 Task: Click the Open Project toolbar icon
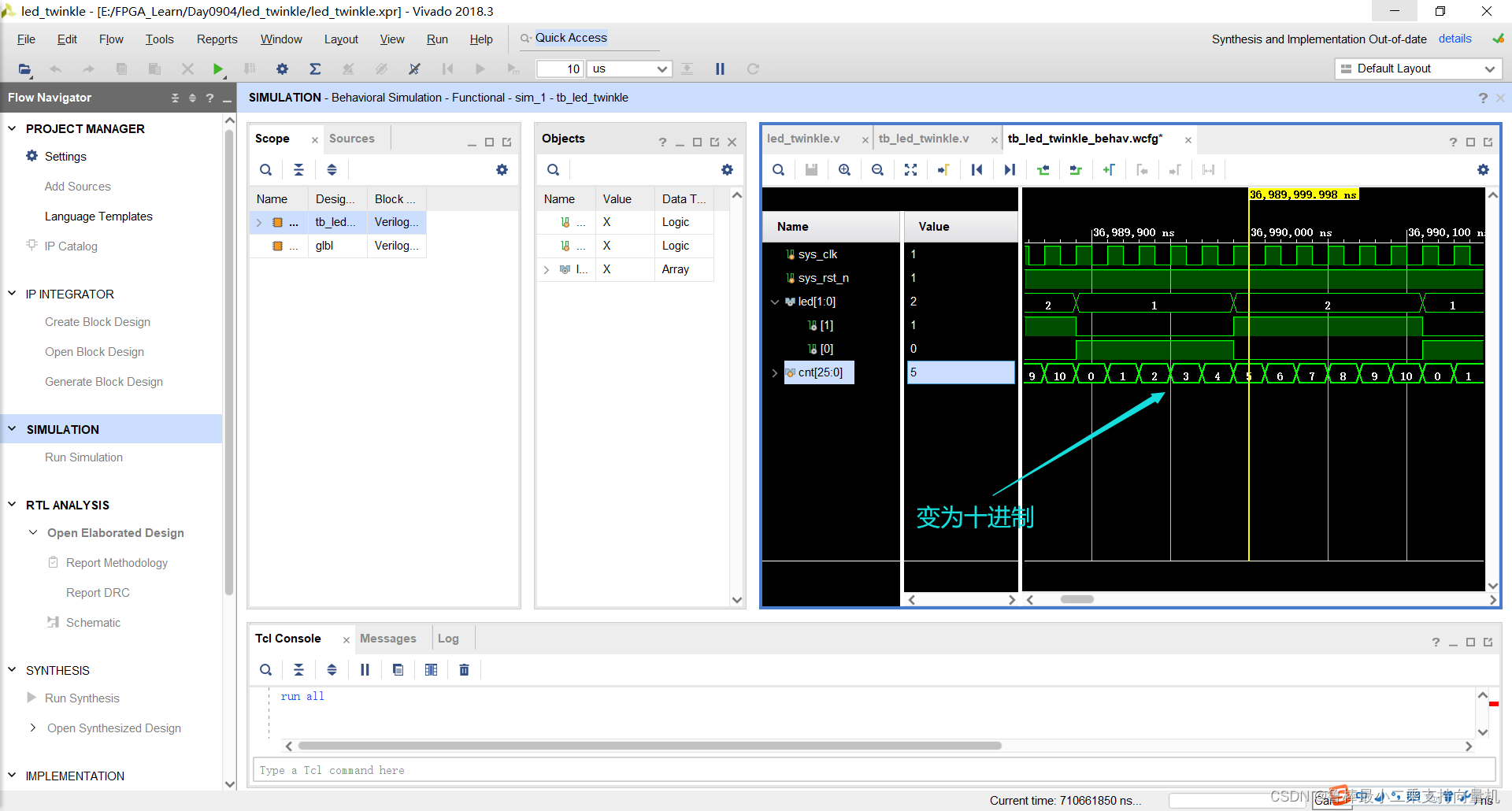24,69
